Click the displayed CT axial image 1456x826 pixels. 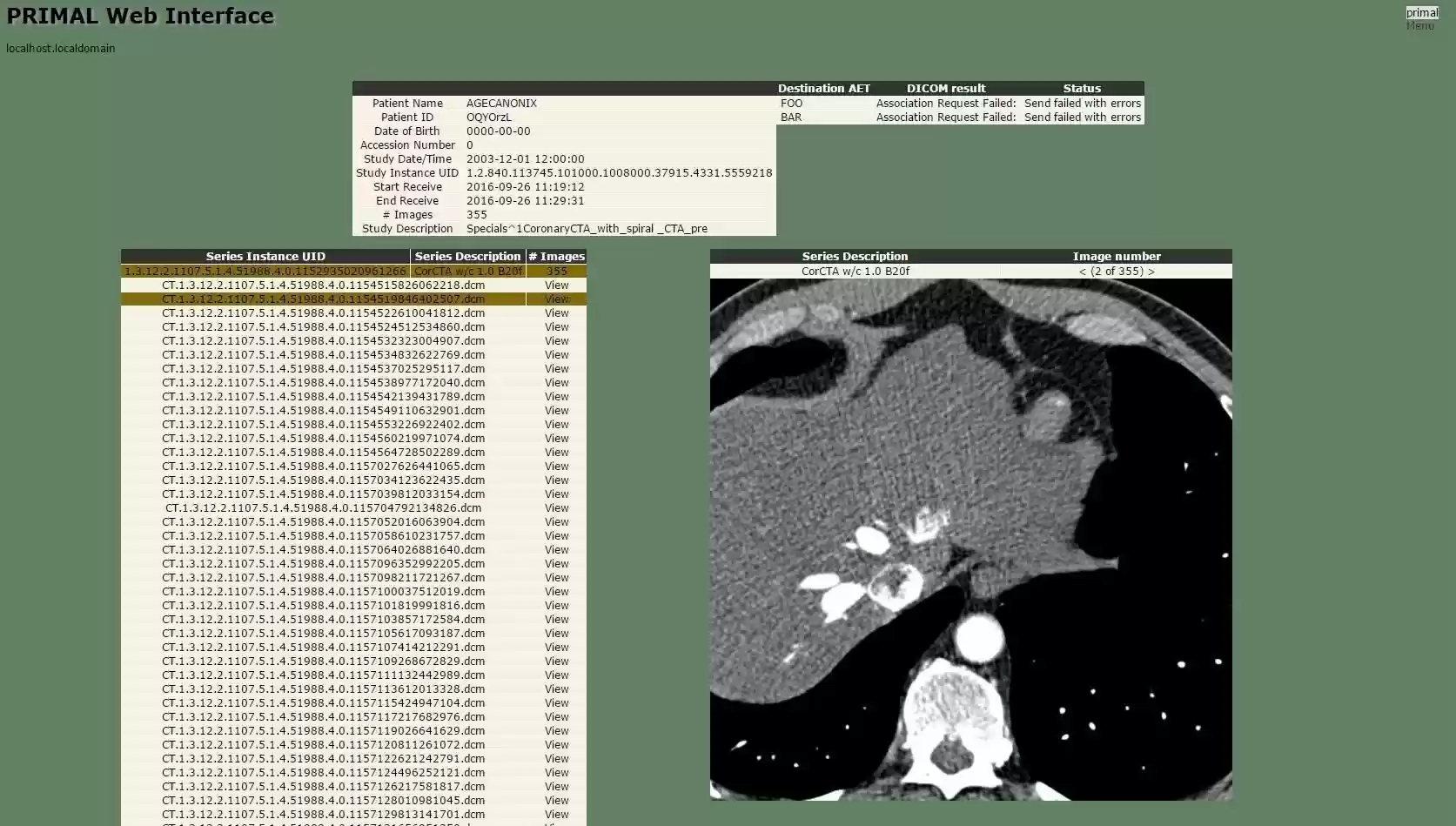(970, 540)
